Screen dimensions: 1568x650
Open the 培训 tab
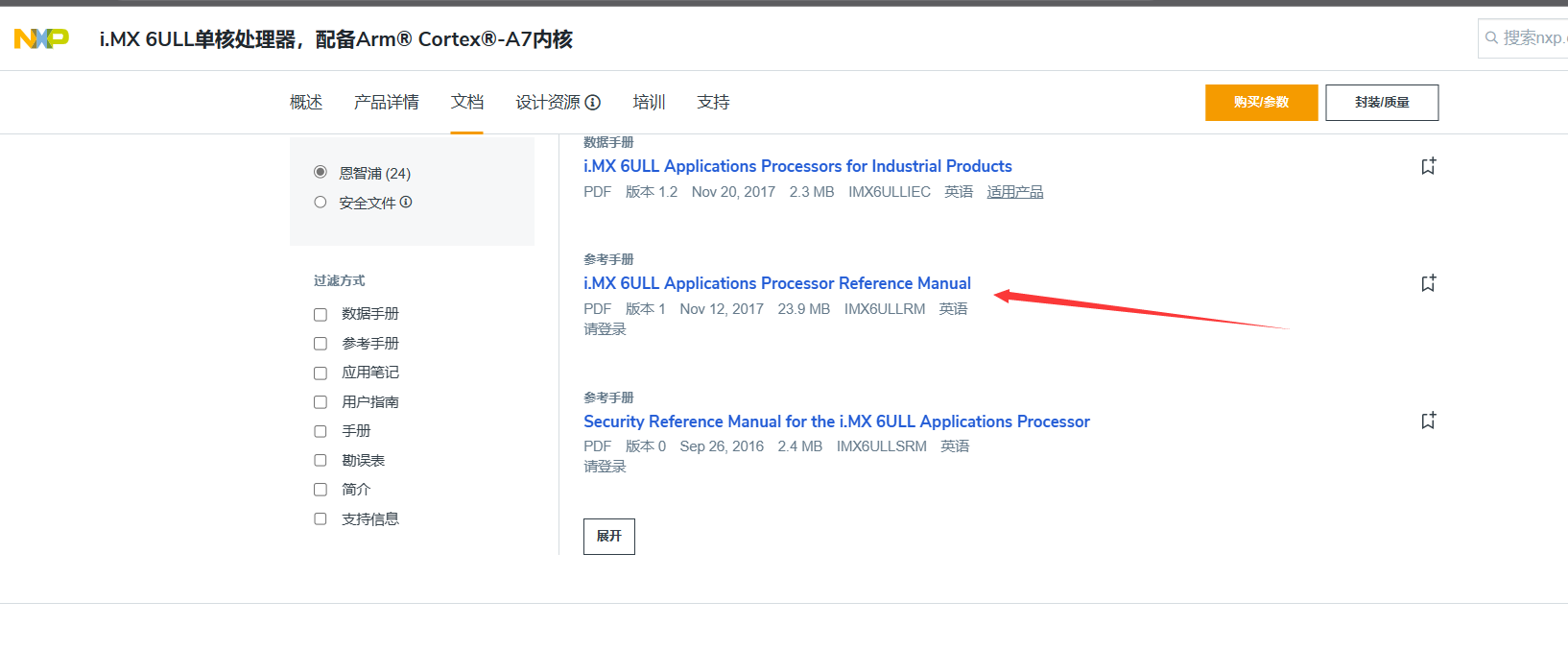tap(650, 102)
